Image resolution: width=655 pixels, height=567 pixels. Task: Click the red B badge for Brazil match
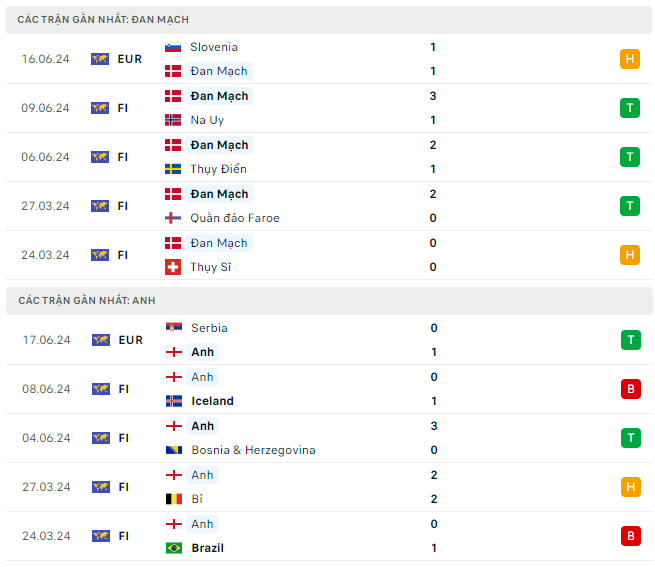point(629,536)
